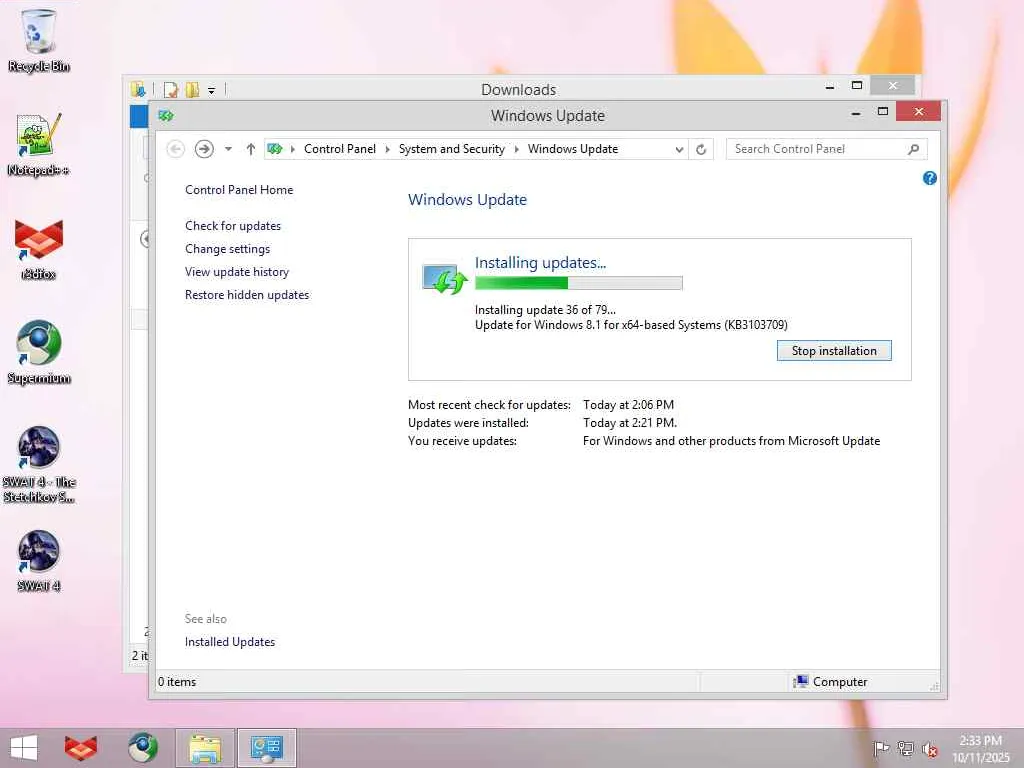Select the Notepad++ desktop shortcut

[39, 144]
